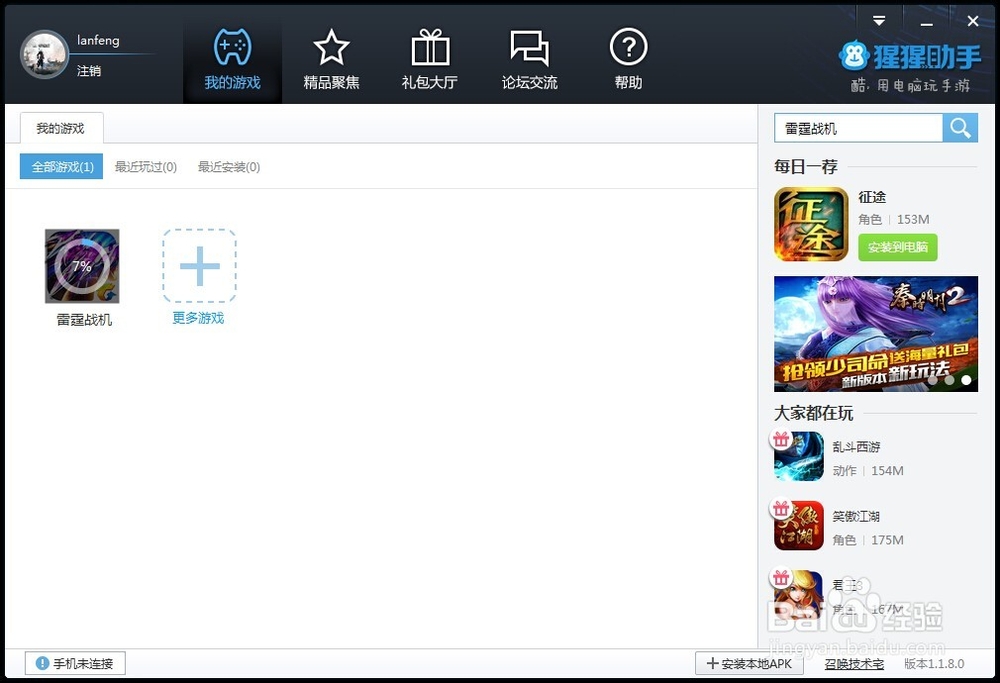
Task: Click the 更多游戏 link text
Action: coord(198,318)
